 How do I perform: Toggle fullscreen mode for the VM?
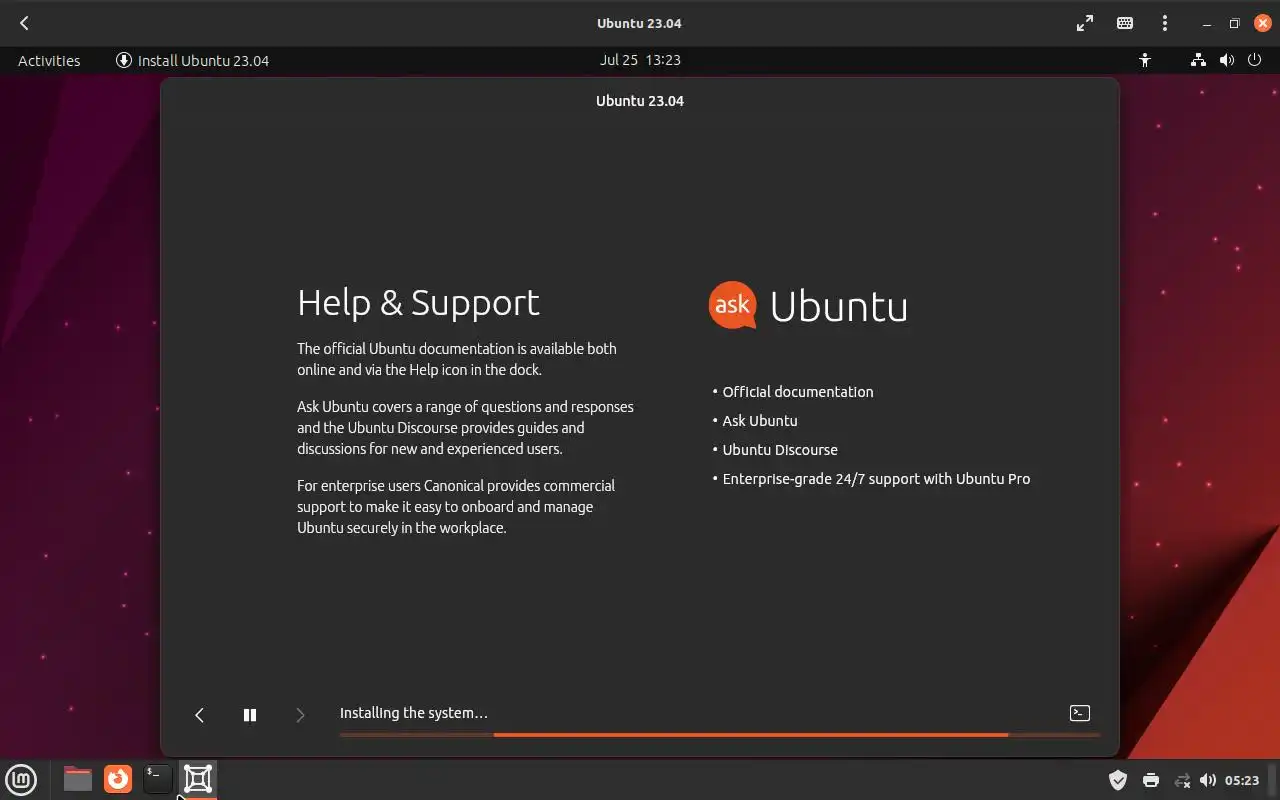coord(1084,23)
